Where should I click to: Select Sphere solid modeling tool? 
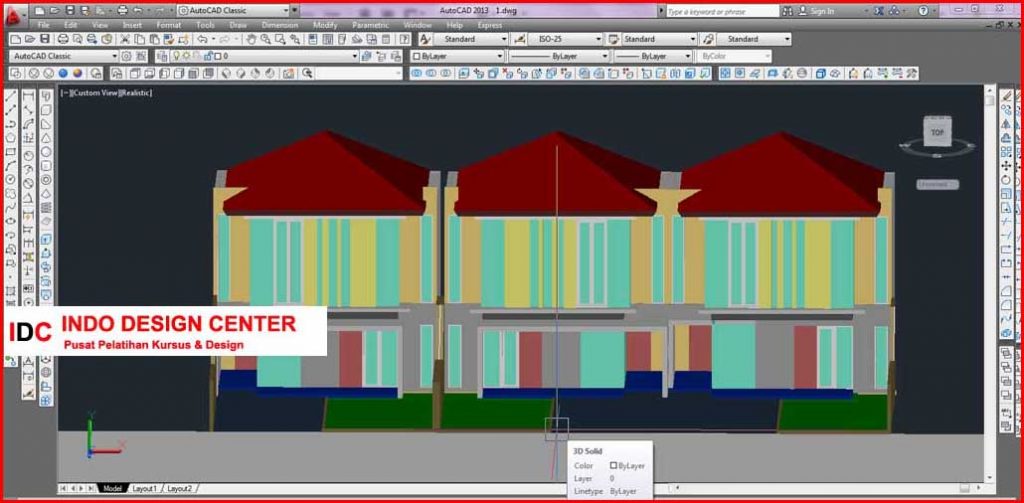pyautogui.click(x=46, y=152)
